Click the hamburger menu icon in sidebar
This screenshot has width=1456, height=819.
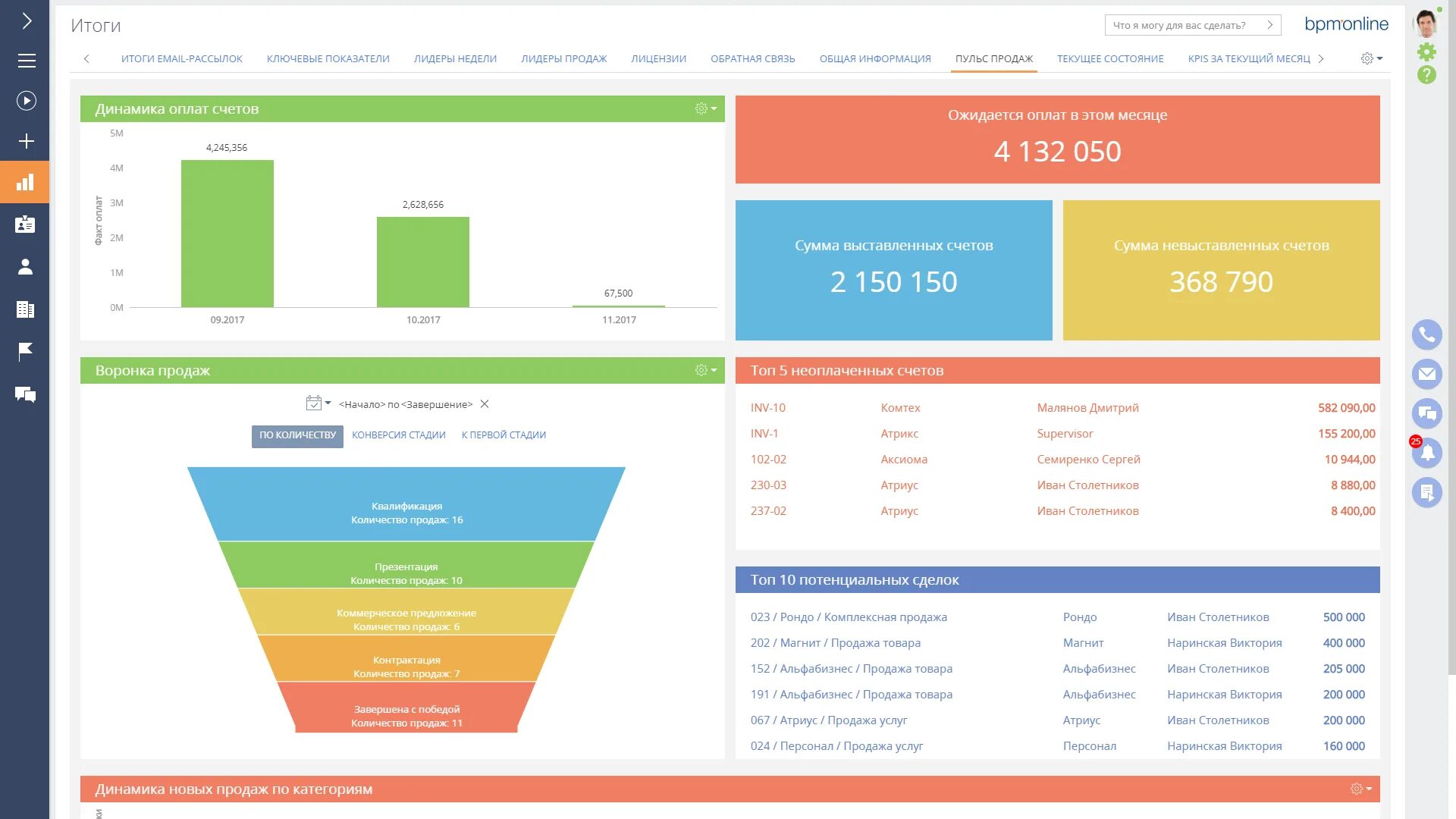tap(27, 61)
